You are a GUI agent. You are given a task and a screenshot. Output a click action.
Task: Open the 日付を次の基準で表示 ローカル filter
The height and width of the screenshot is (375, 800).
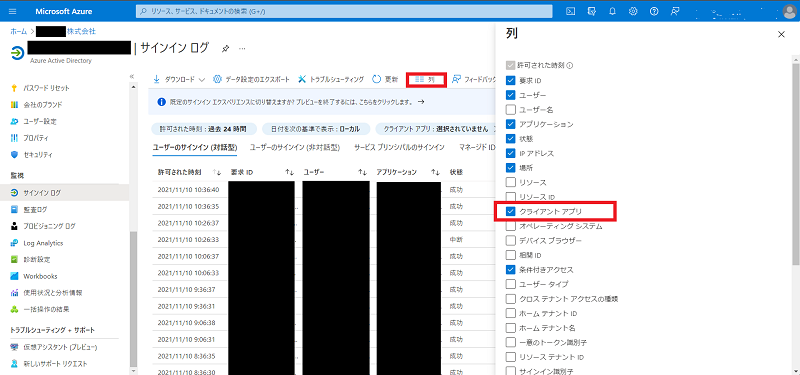(x=316, y=129)
